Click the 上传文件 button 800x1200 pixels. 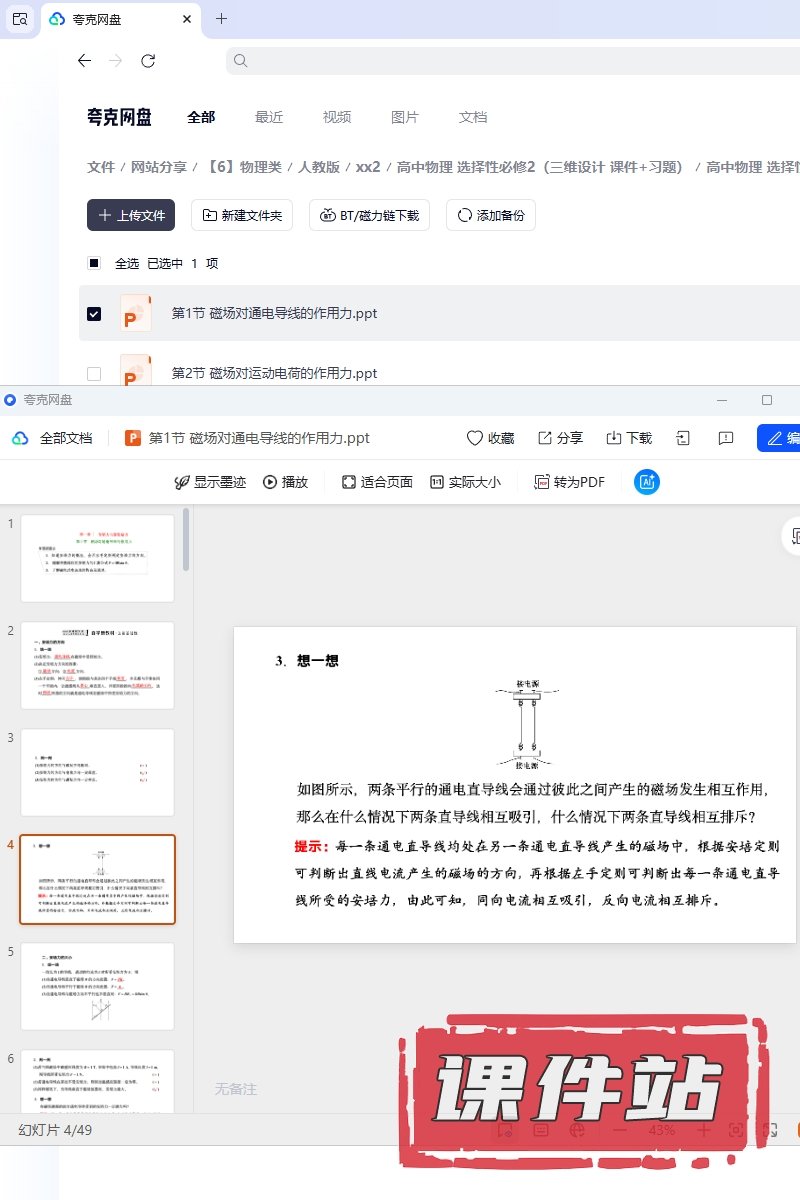pyautogui.click(x=131, y=215)
